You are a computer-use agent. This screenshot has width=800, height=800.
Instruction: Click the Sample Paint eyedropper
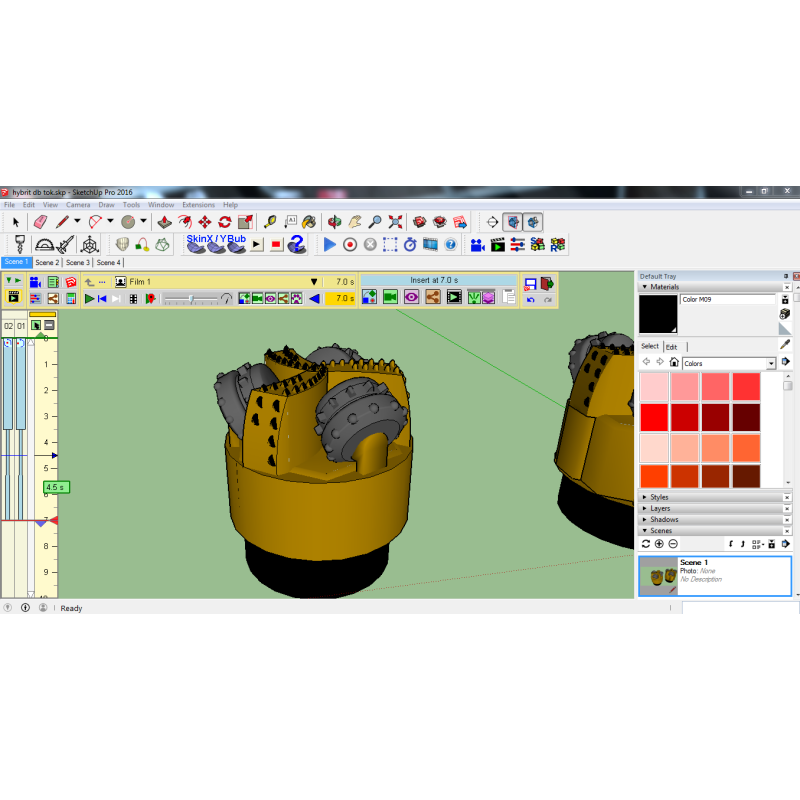(x=785, y=344)
